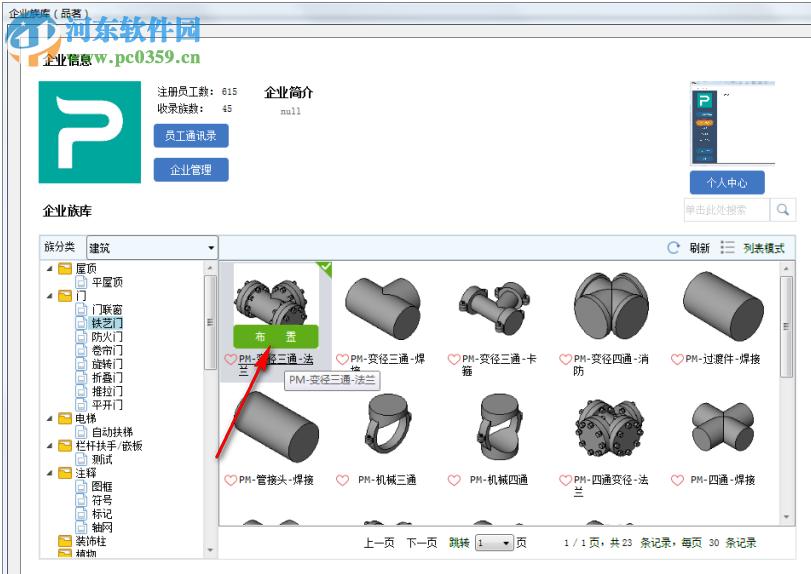Select 符号 tree item
Image resolution: width=811 pixels, height=574 pixels.
tap(102, 500)
